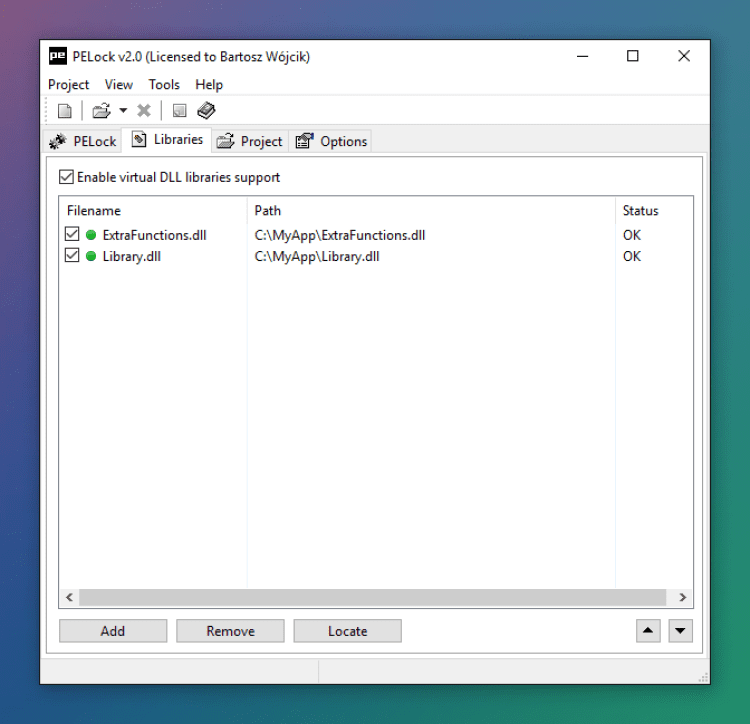
Task: Disable virtual DLL libraries support checkbox
Action: click(x=66, y=177)
